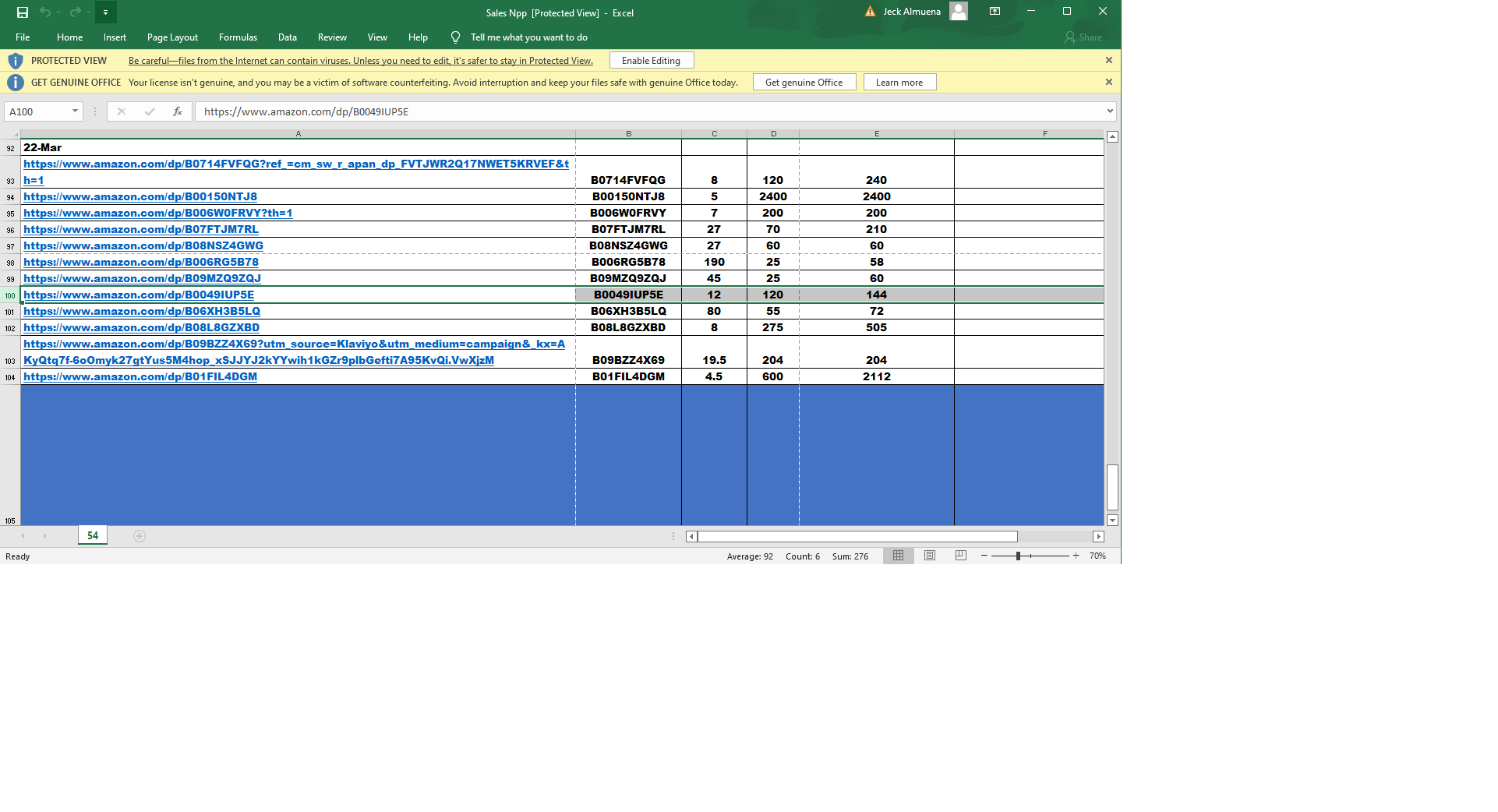
Task: Expand the formula bar
Action: tap(1110, 111)
